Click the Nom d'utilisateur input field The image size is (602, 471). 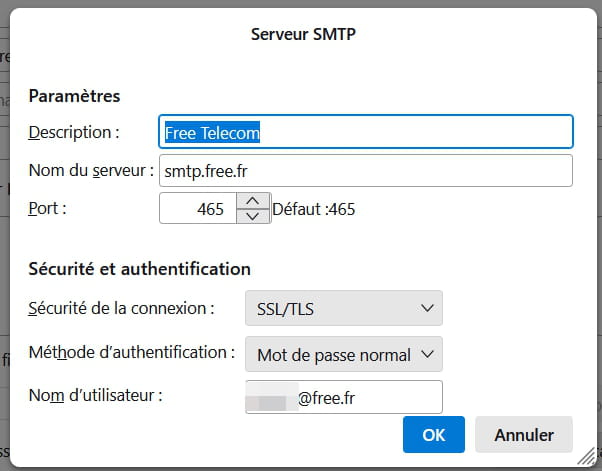pyautogui.click(x=344, y=397)
